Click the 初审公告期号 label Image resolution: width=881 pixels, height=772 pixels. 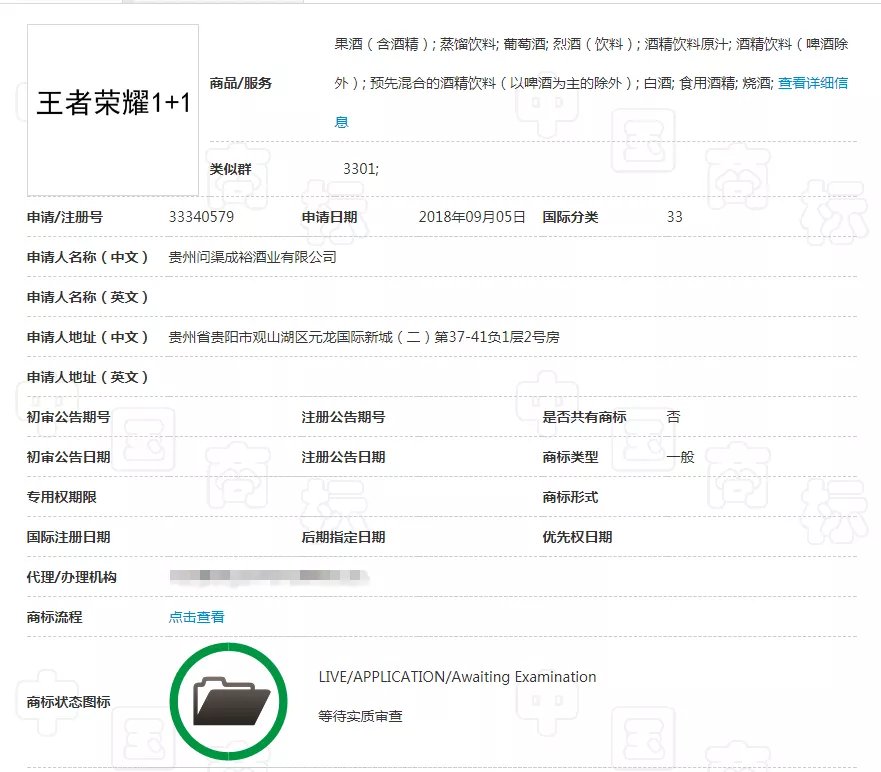tap(68, 417)
